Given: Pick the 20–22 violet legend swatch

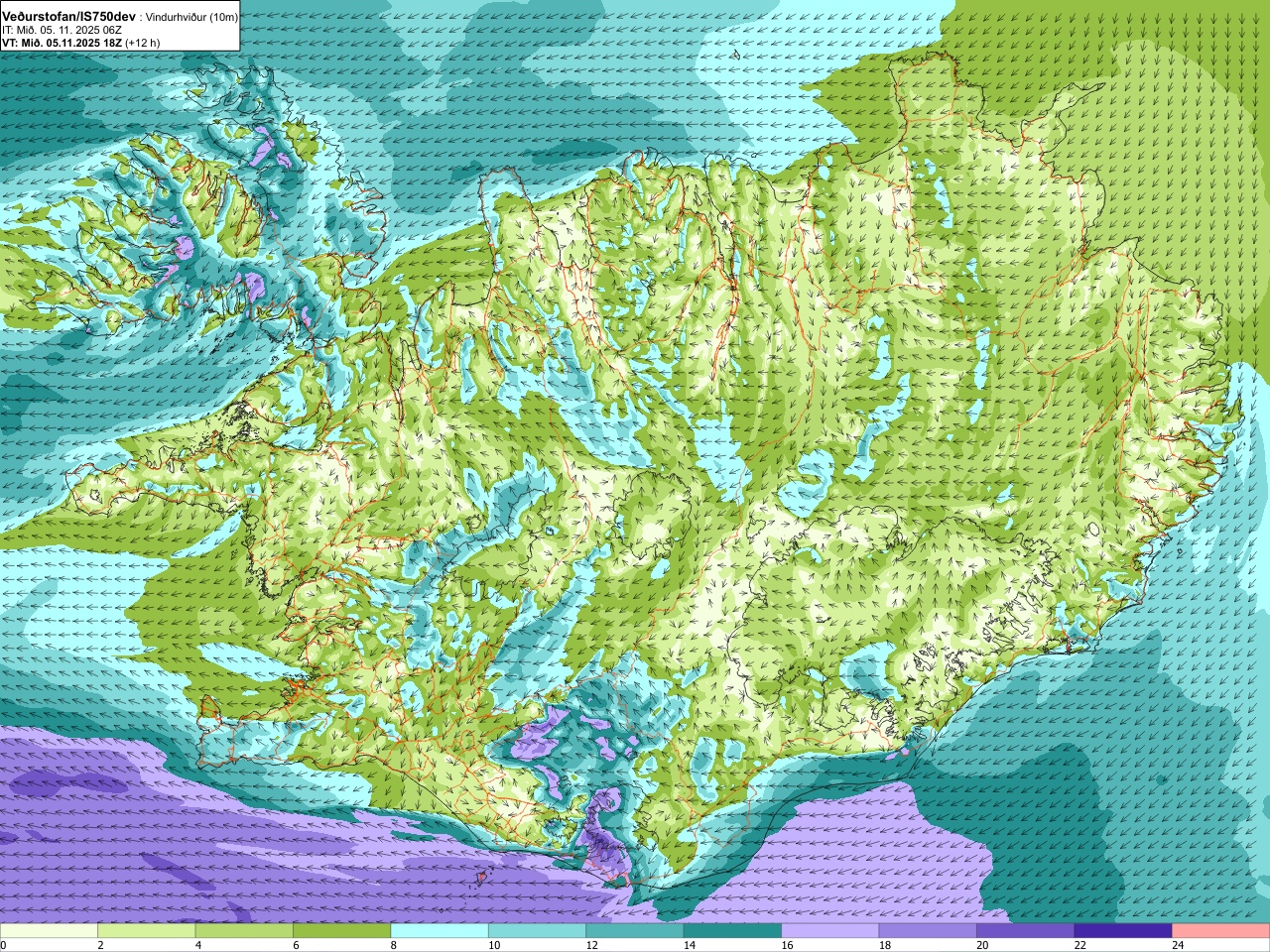Looking at the screenshot, I should tap(1026, 931).
